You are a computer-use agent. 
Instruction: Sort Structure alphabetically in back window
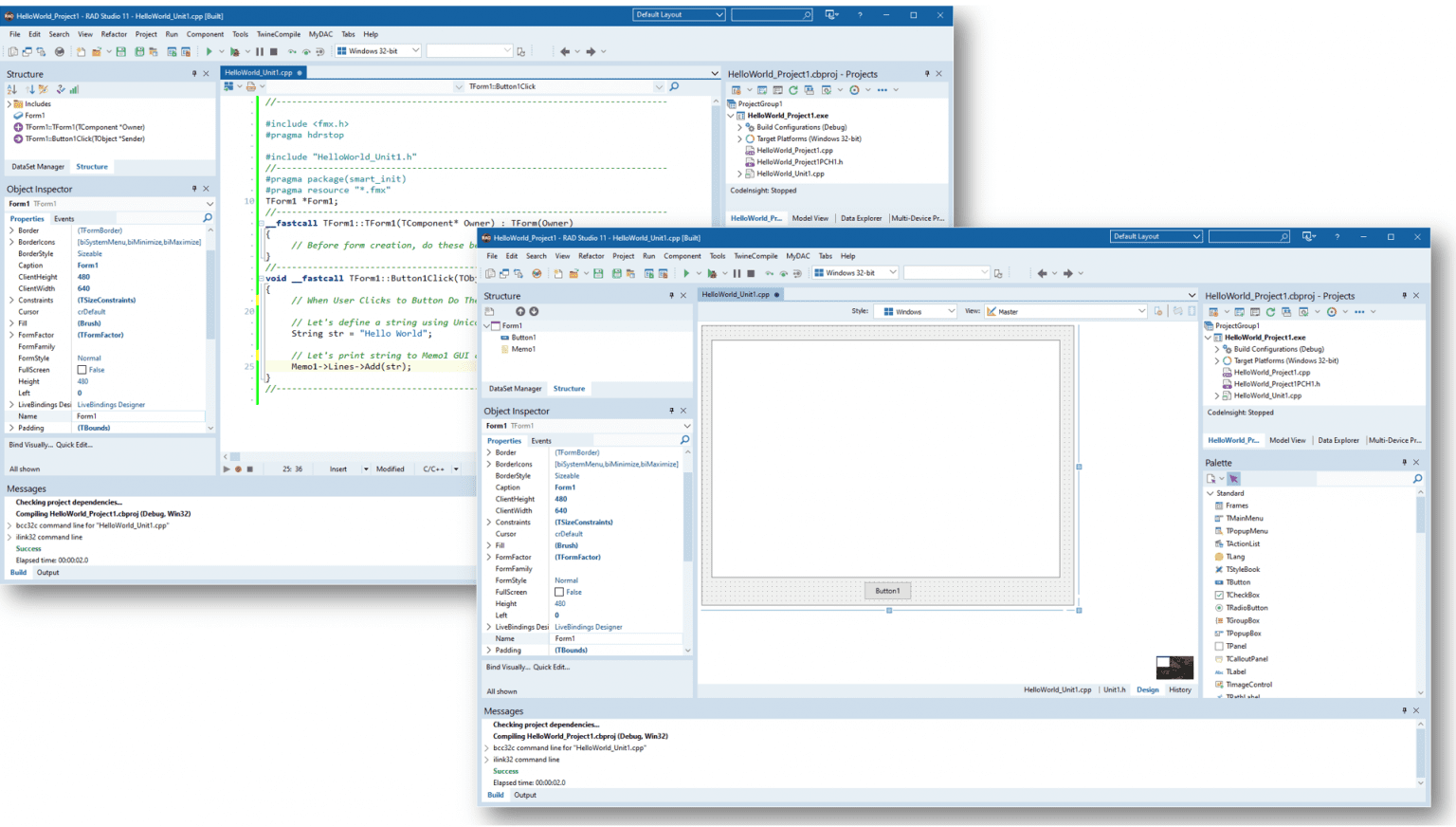pos(12,89)
